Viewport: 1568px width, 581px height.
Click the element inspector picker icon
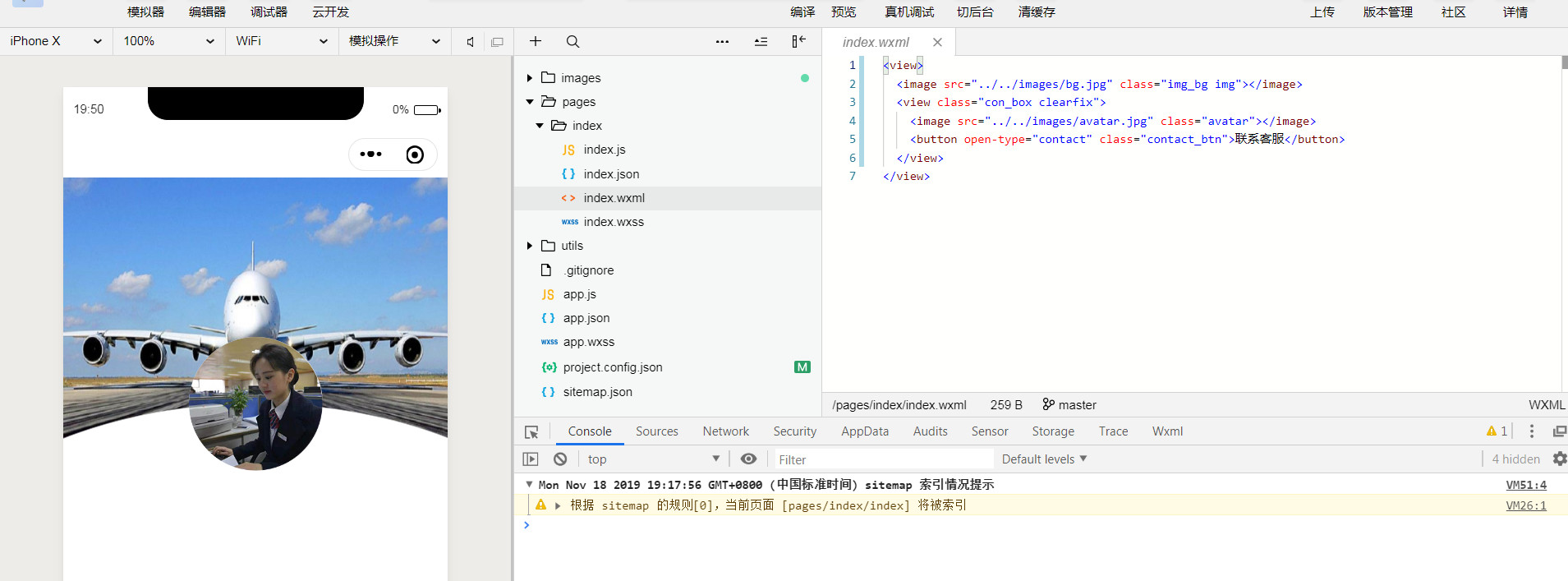coord(531,432)
